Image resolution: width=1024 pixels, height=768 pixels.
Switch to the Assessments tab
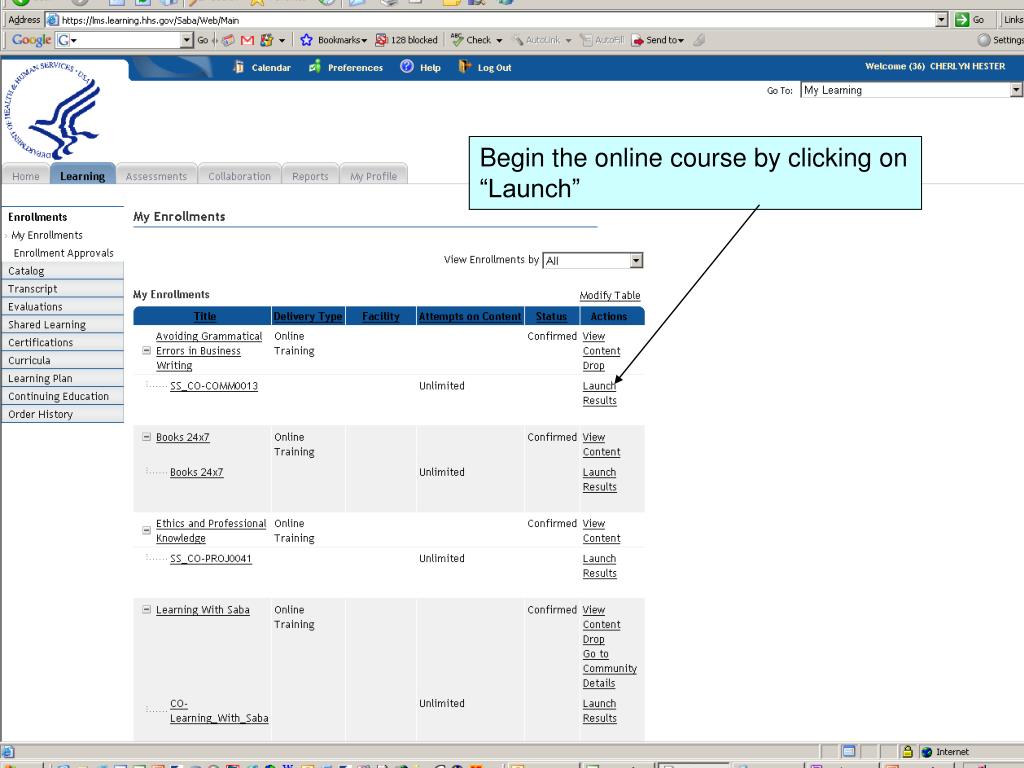tap(156, 176)
